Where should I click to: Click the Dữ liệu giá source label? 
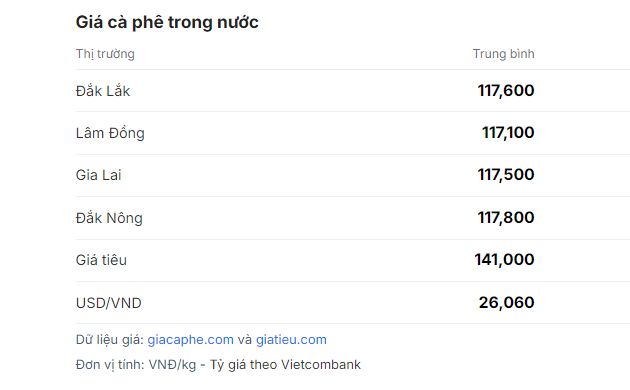point(110,340)
